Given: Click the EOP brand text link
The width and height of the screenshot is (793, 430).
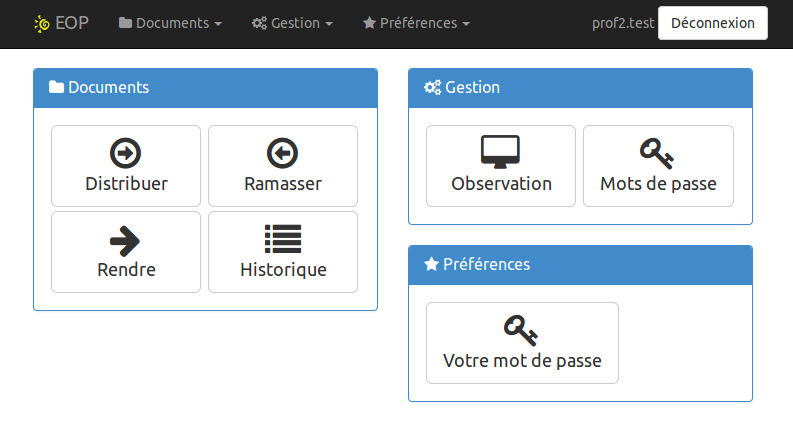Looking at the screenshot, I should 71,23.
